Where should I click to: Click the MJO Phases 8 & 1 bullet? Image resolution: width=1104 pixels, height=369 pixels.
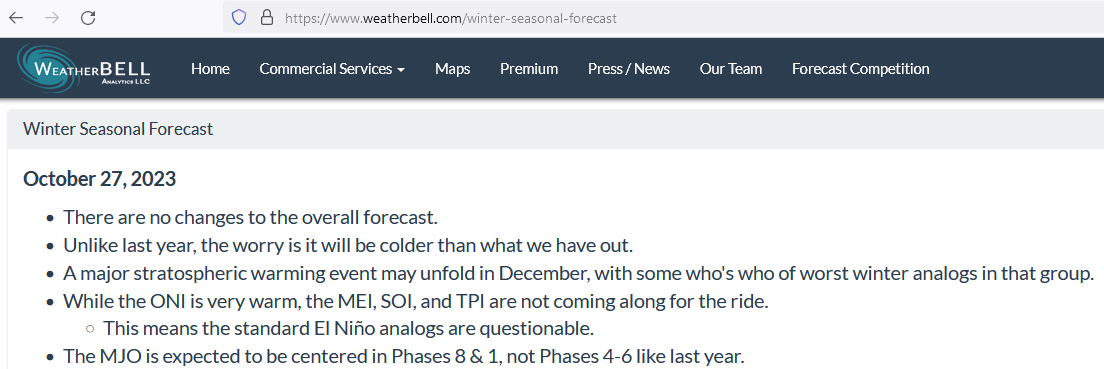coord(403,356)
